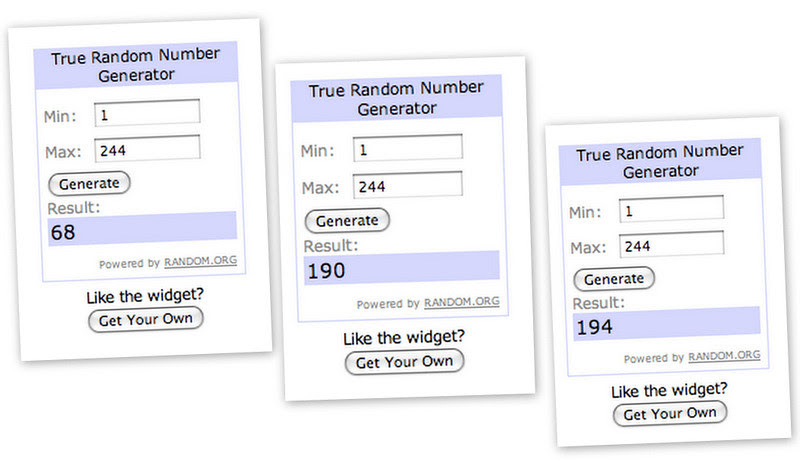Select the Max field above the 190 result
The image size is (800, 460).
pos(408,185)
